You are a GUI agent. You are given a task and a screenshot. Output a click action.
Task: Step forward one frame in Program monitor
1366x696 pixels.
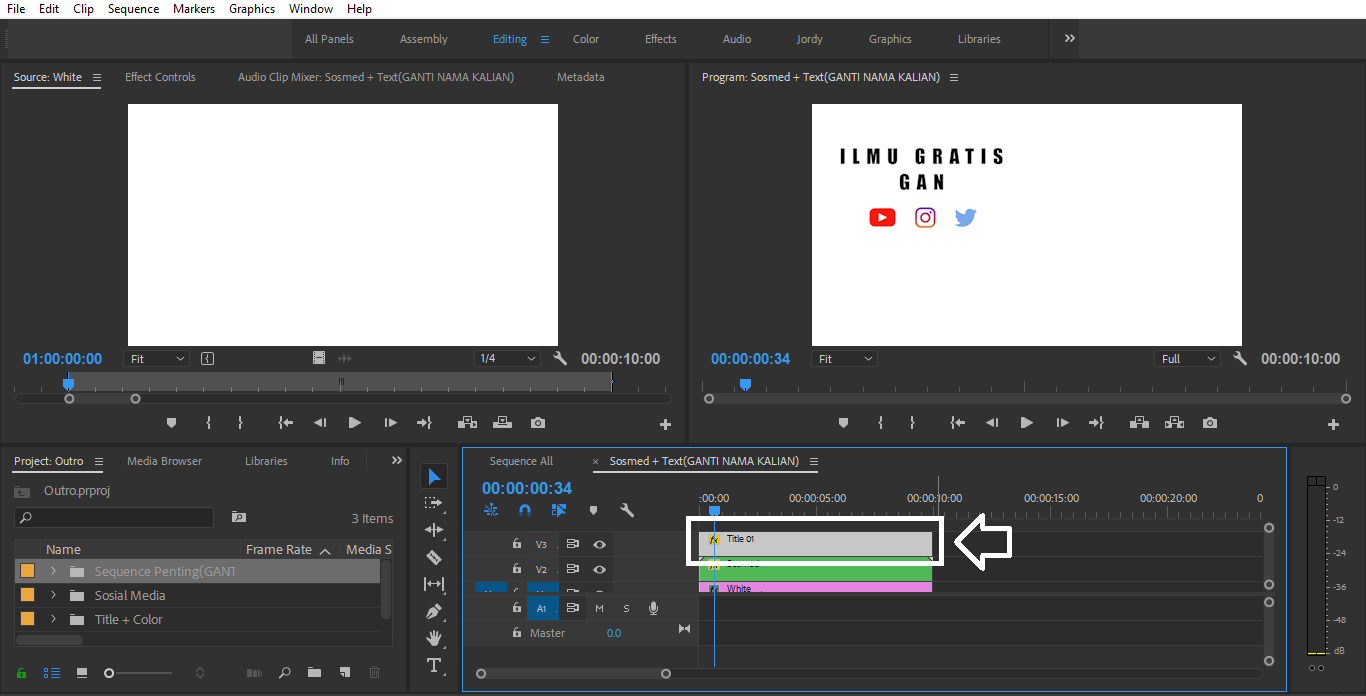point(1062,423)
